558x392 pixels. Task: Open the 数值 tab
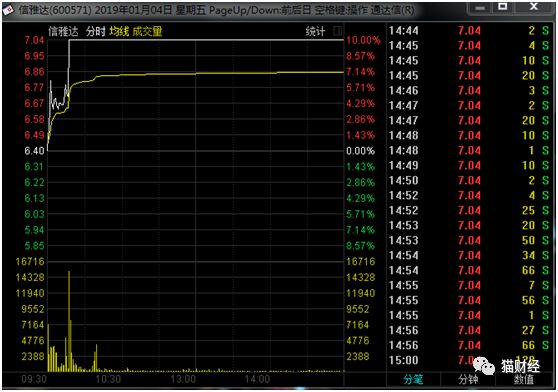point(524,379)
